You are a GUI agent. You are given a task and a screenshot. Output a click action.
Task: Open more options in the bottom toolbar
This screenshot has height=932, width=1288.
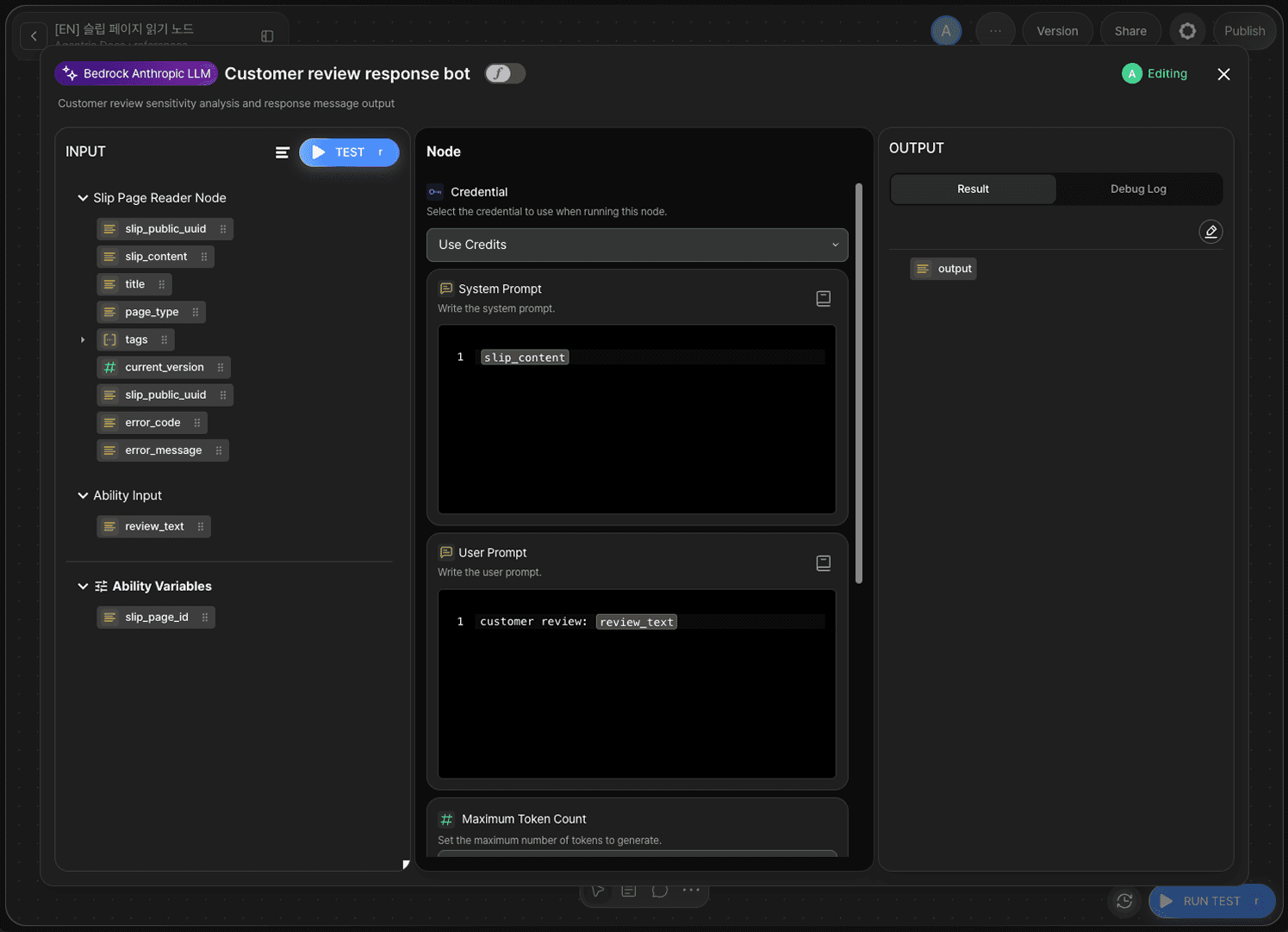coord(691,891)
